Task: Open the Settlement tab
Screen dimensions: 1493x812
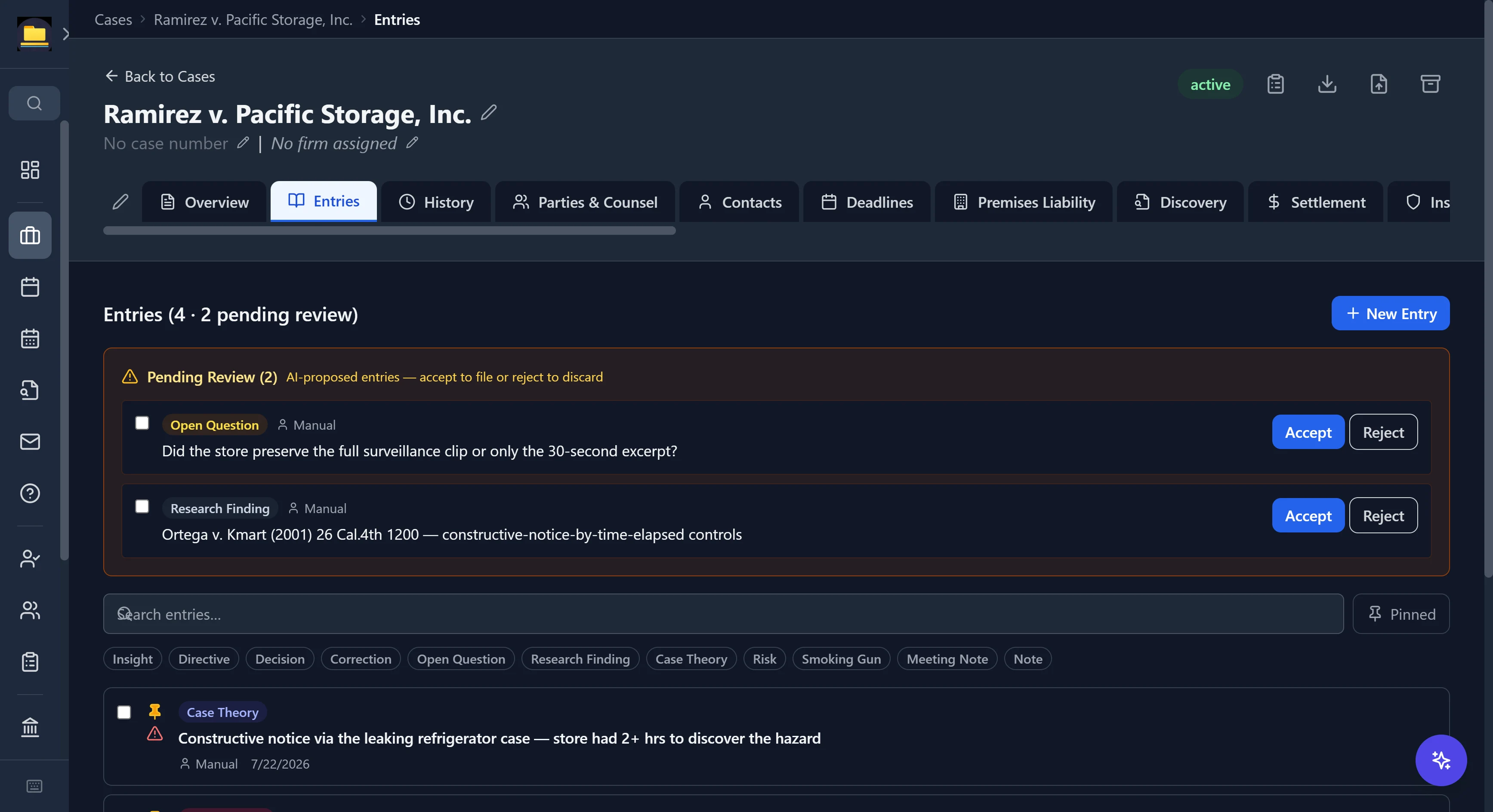Action: [x=1316, y=202]
